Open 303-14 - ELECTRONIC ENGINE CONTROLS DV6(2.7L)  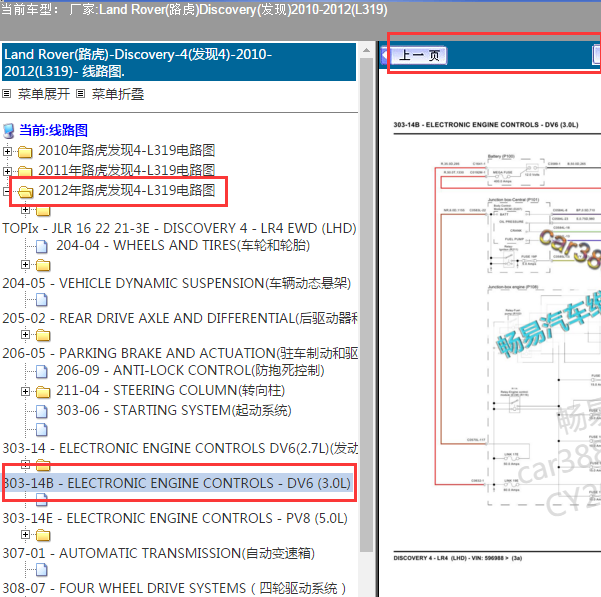tap(180, 448)
